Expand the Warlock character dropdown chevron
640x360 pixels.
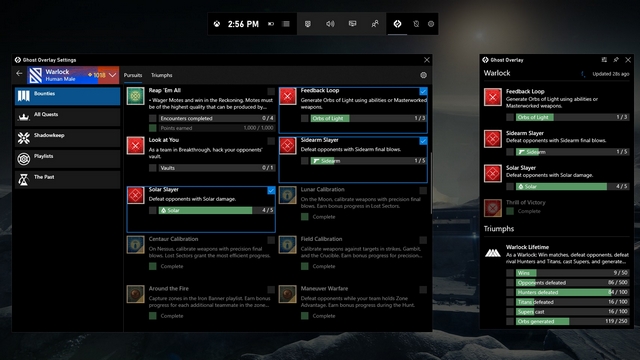(112, 75)
